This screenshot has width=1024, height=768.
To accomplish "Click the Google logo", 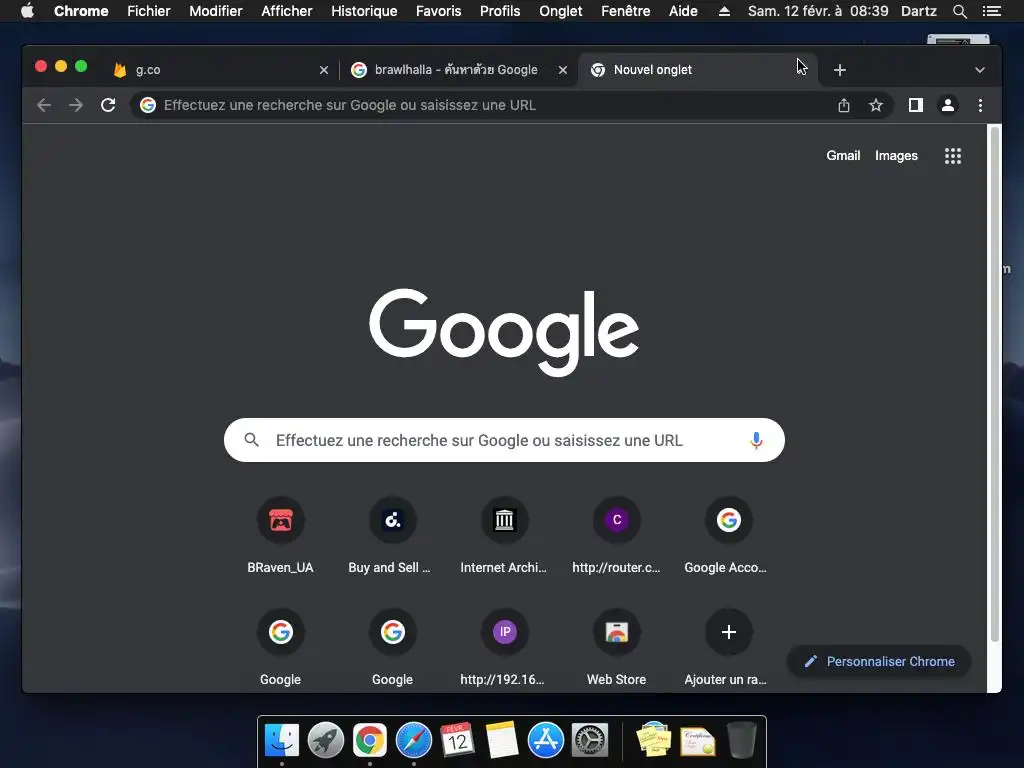I will 504,332.
